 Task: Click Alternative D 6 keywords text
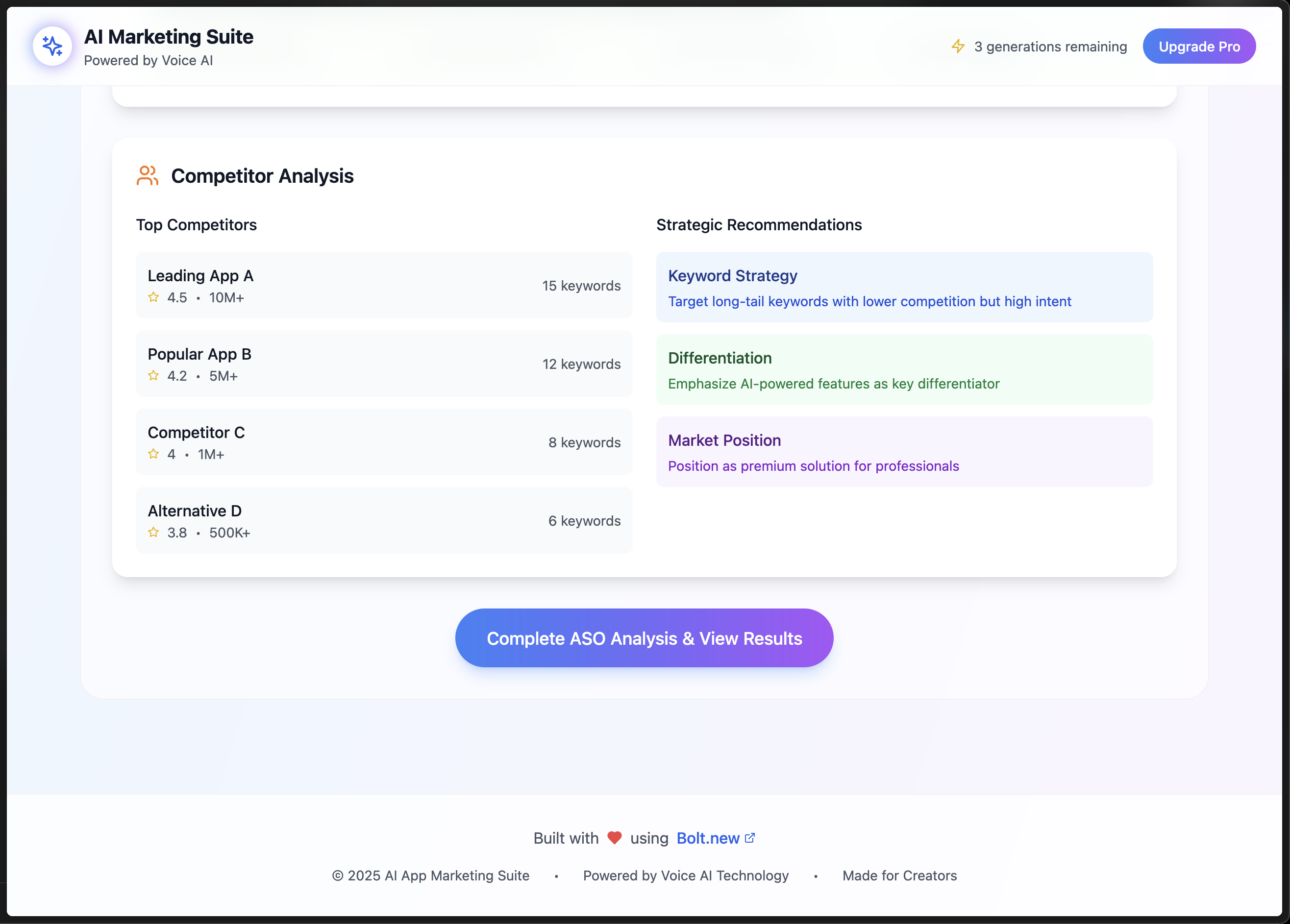point(584,521)
